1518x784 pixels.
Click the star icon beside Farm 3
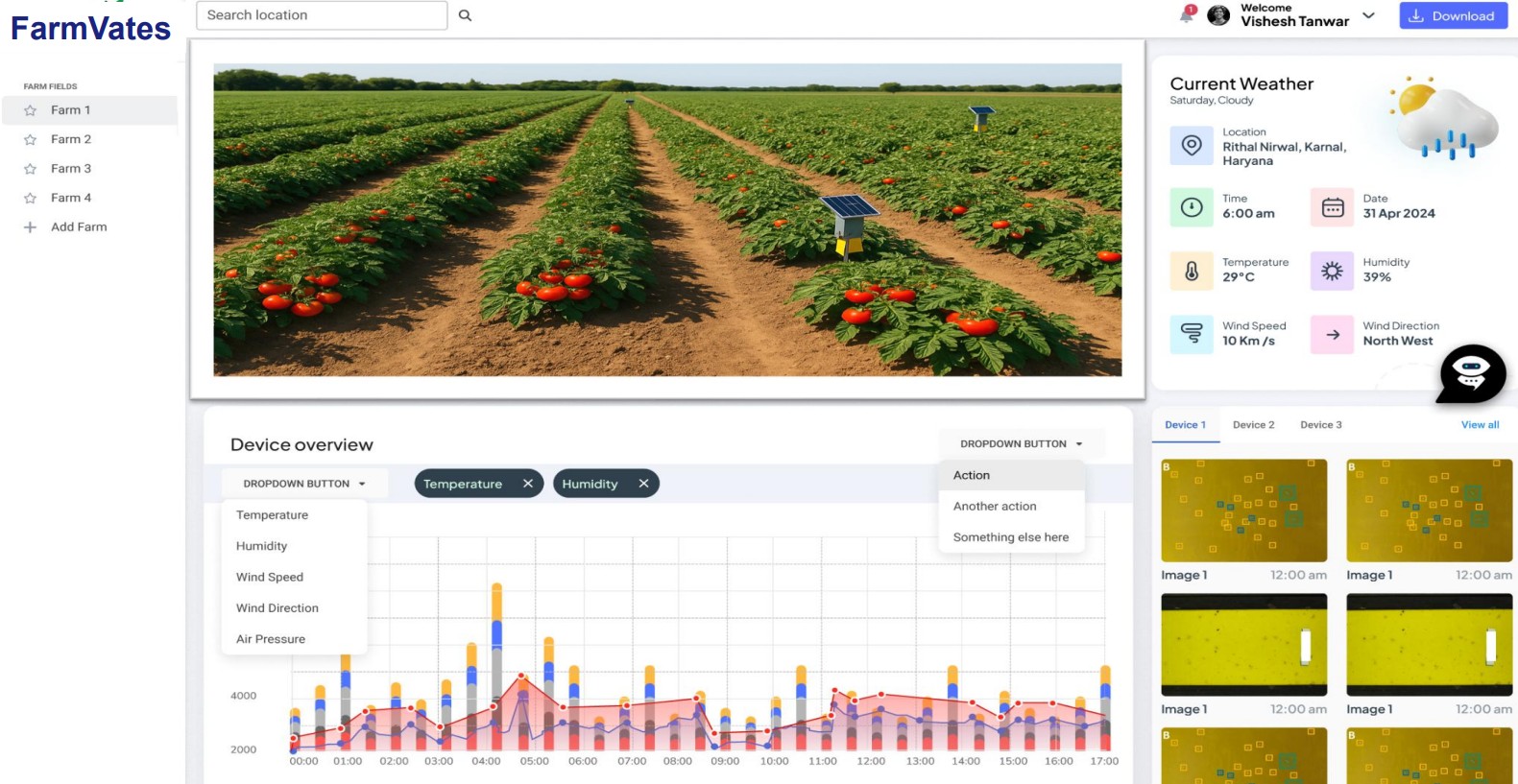pos(30,169)
